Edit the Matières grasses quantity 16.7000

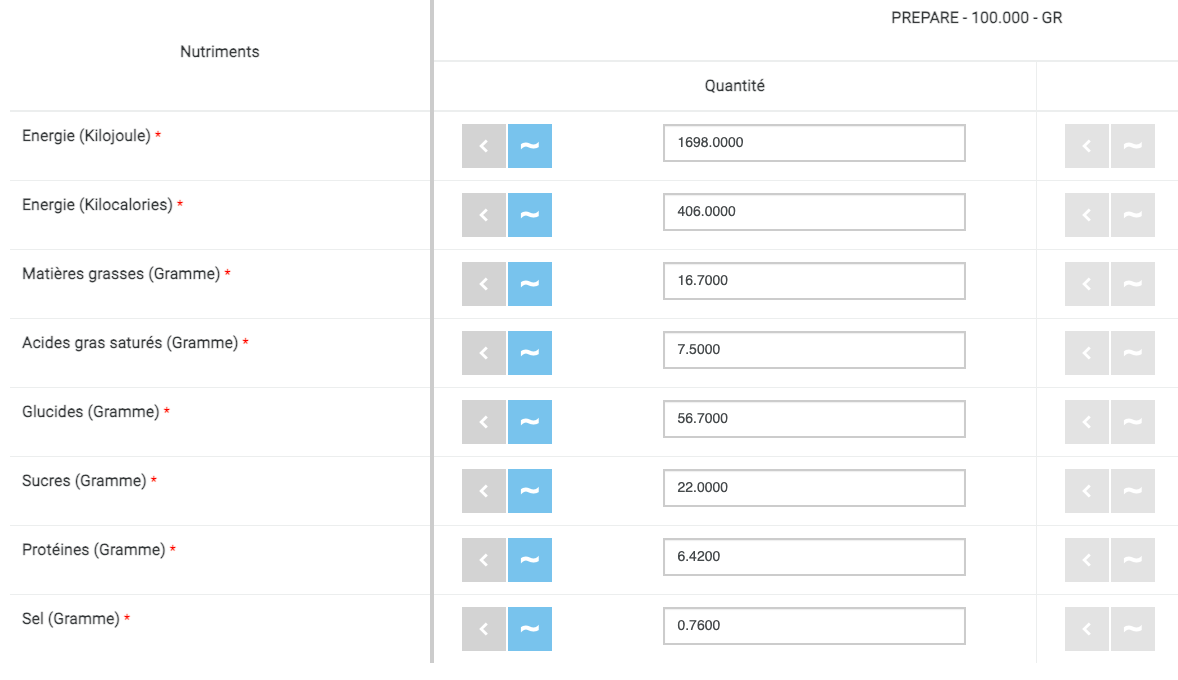click(x=814, y=281)
